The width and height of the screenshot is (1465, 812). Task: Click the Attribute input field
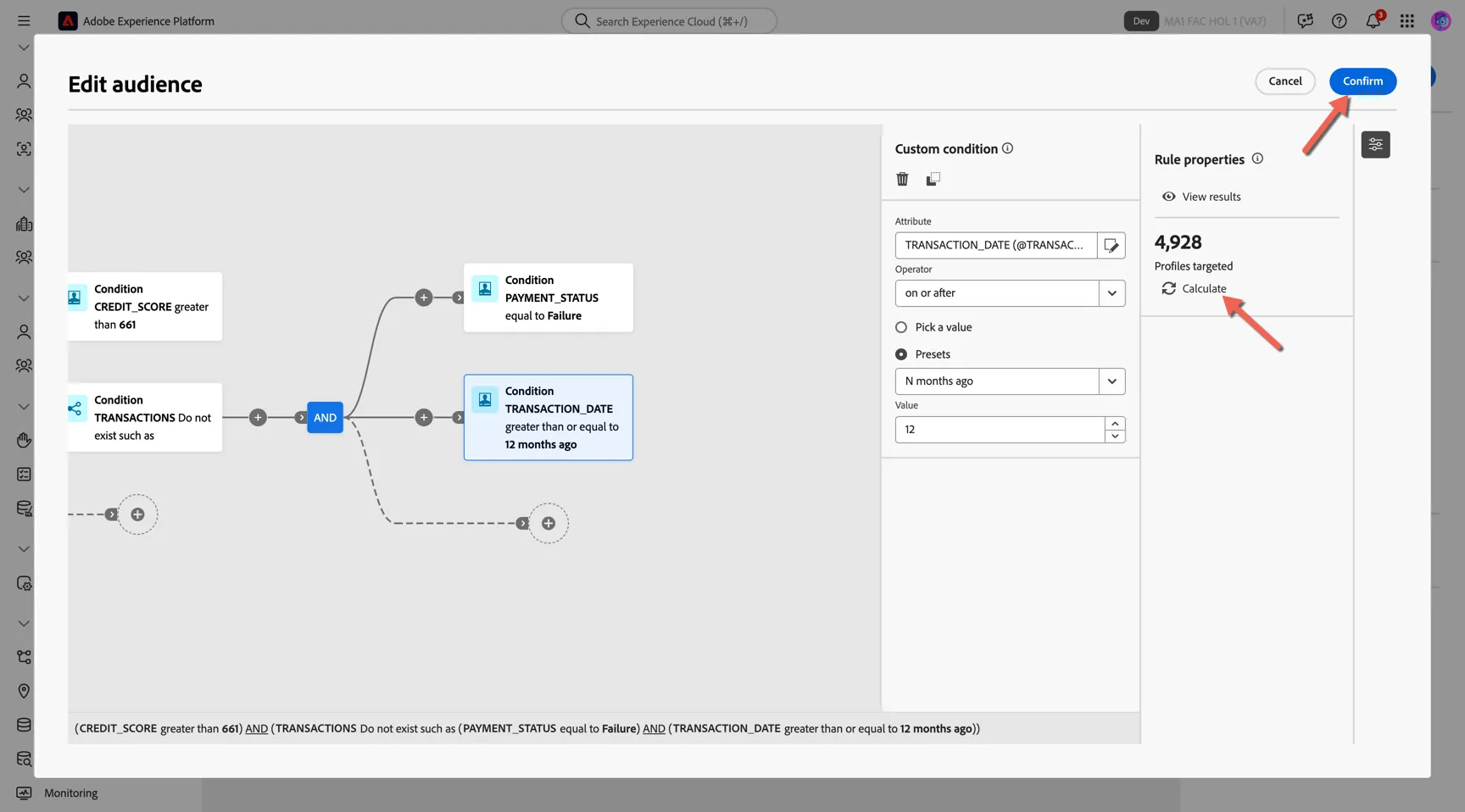coord(996,245)
